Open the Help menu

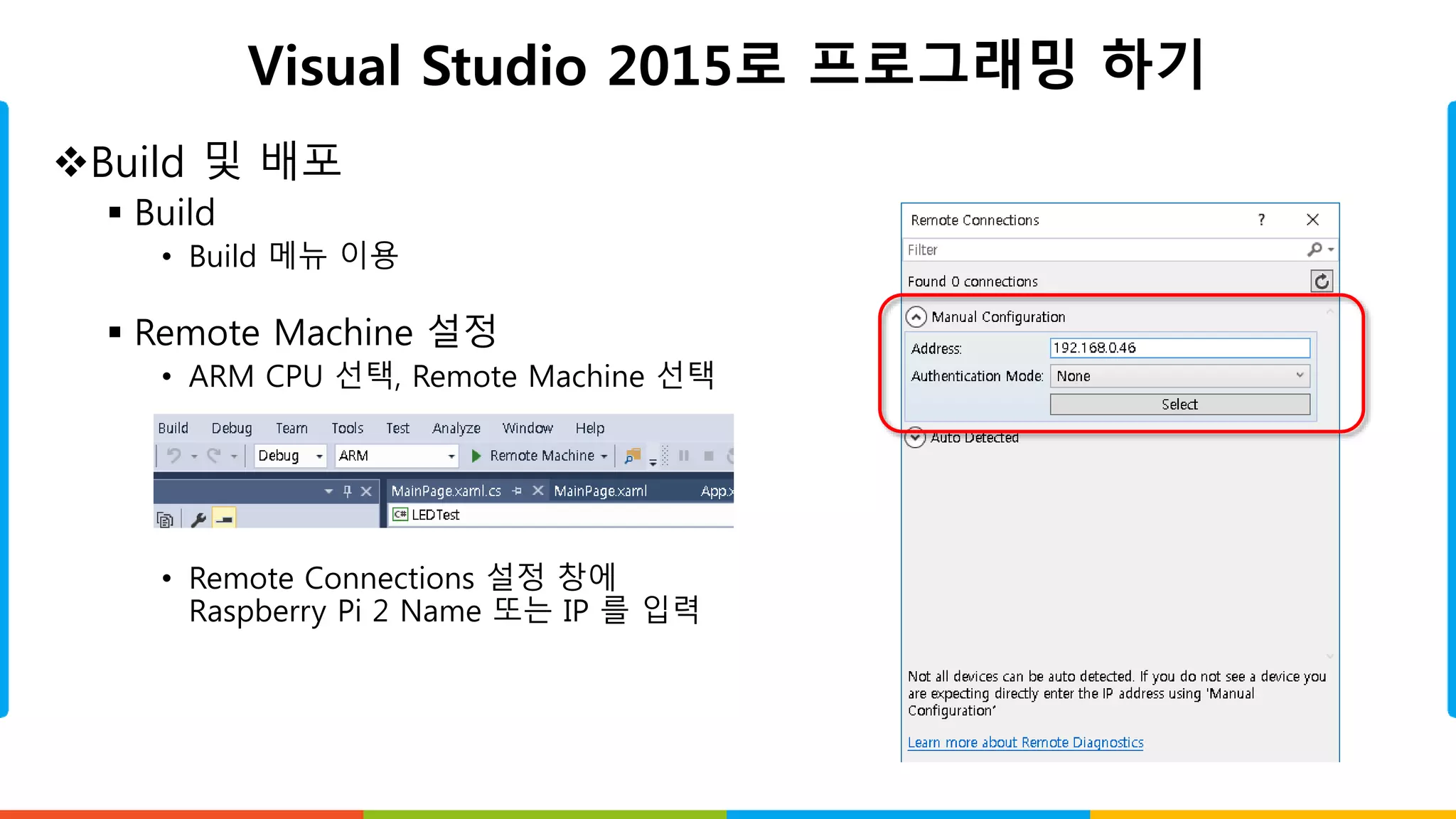[x=590, y=428]
